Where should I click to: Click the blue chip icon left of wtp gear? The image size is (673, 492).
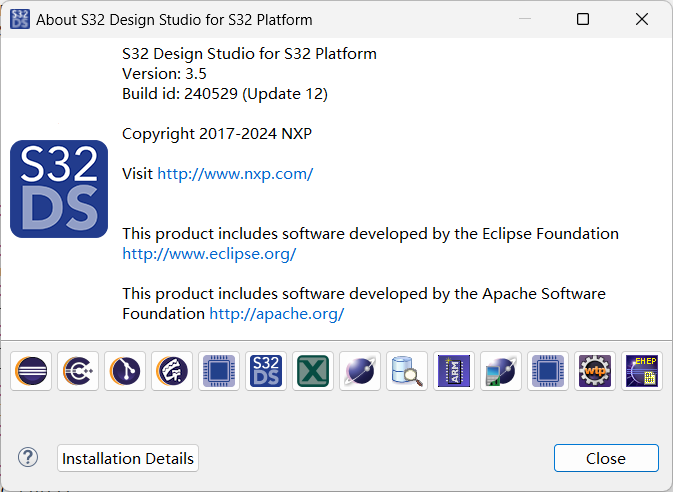tap(548, 371)
